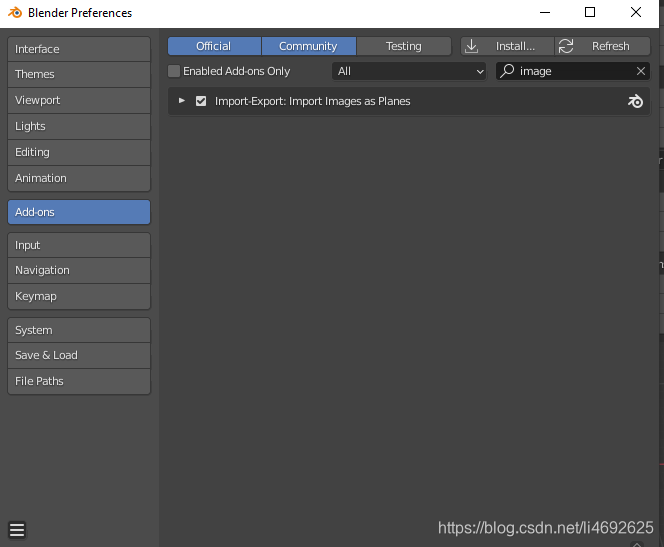Toggle the Official add-ons filter

(214, 46)
